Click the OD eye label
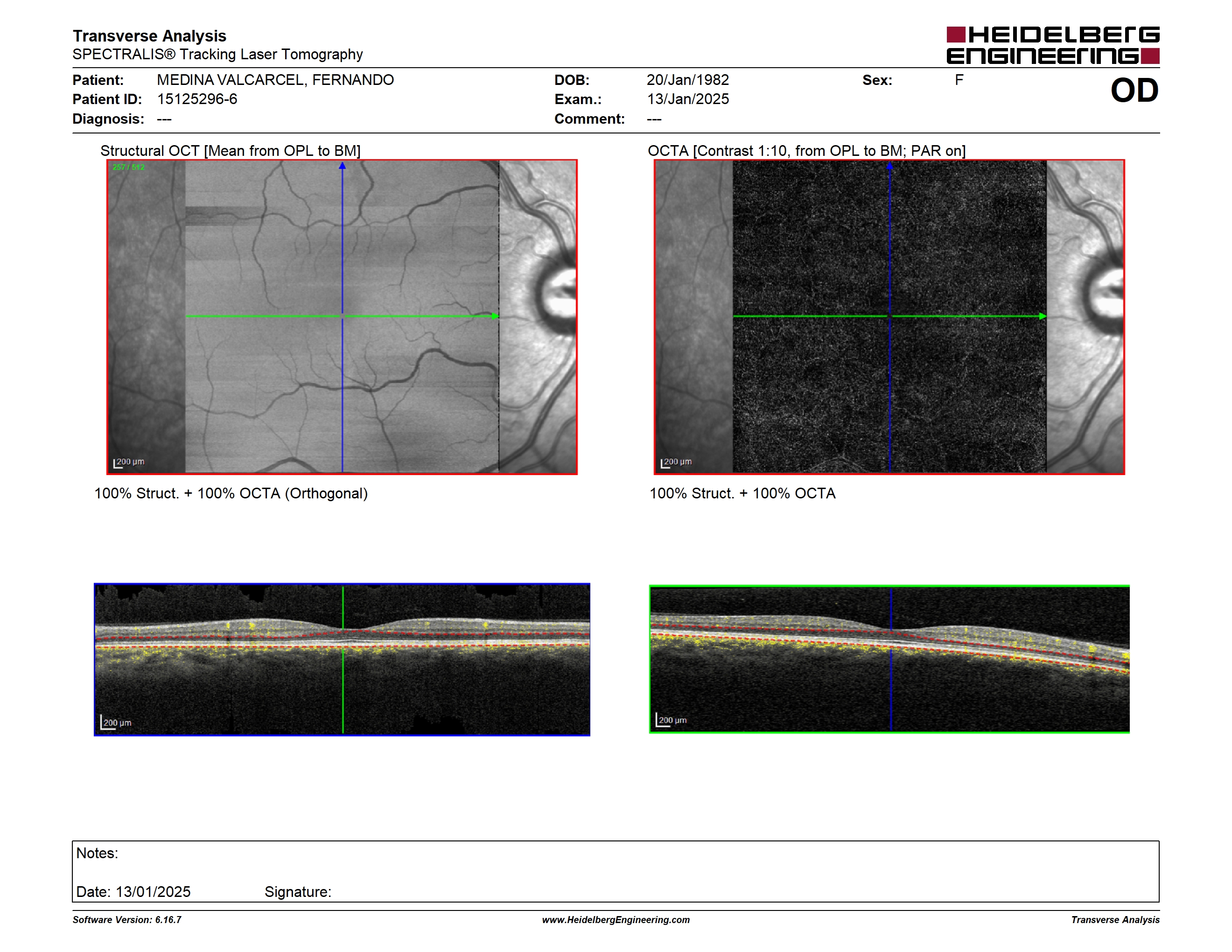Screen dimensions: 1232x952 click(1134, 90)
